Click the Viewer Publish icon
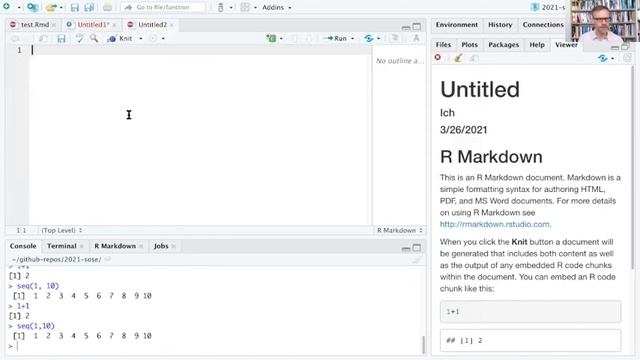The height and width of the screenshot is (360, 640). click(x=602, y=58)
